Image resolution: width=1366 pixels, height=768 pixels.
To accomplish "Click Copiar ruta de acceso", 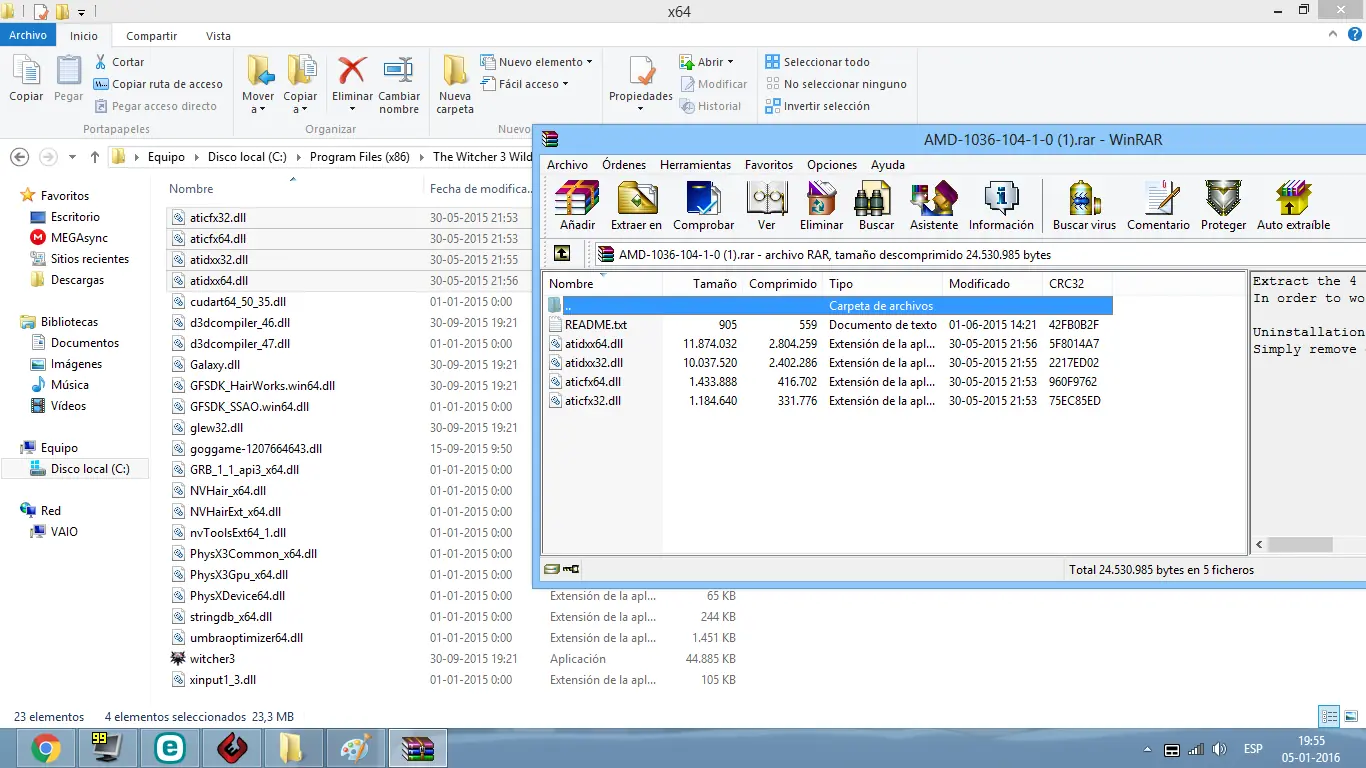I will tap(158, 84).
